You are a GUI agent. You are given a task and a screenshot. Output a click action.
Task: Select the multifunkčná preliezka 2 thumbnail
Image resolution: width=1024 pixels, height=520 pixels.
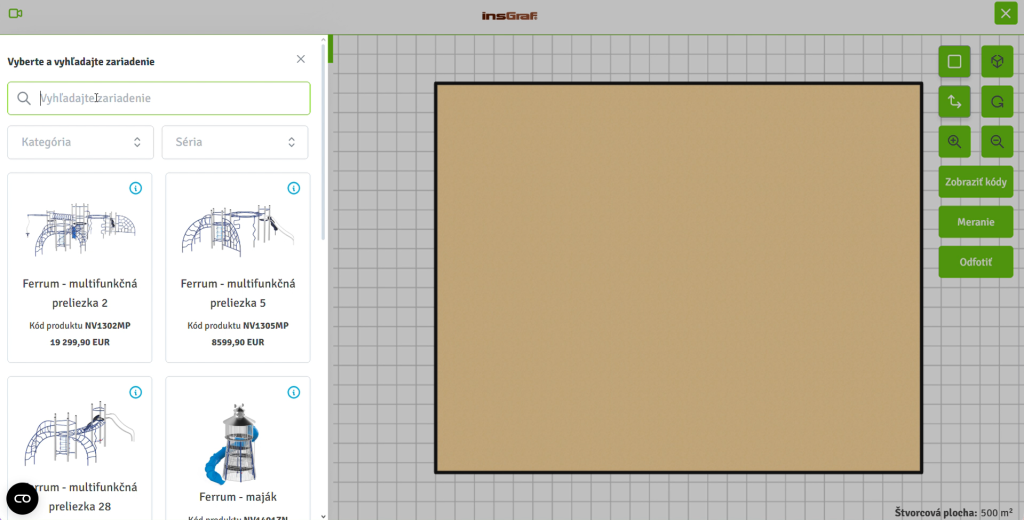pyautogui.click(x=80, y=229)
